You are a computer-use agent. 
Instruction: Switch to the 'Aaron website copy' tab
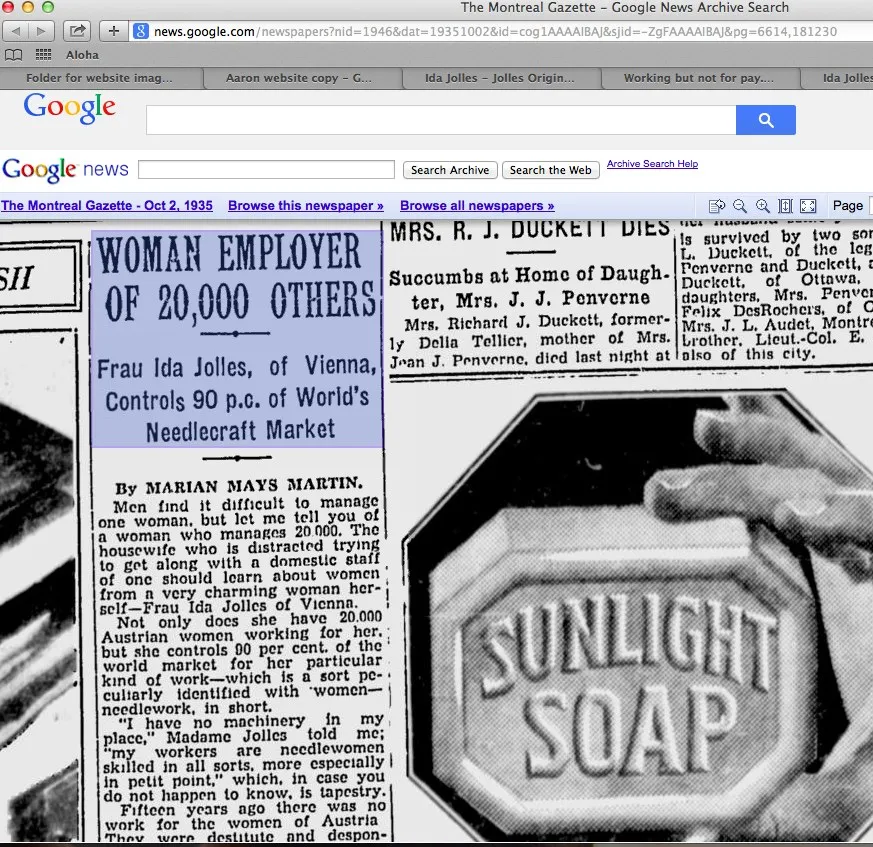(x=298, y=78)
